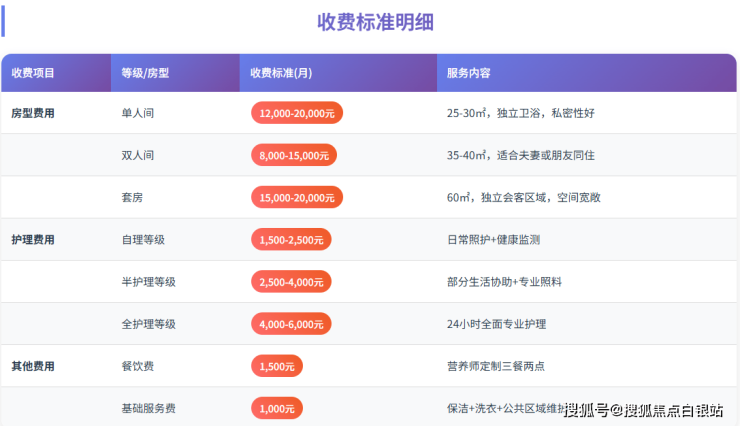Viewport: 740px width, 426px height.
Task: Click the 收费标准(月) column header
Action: pos(283,73)
